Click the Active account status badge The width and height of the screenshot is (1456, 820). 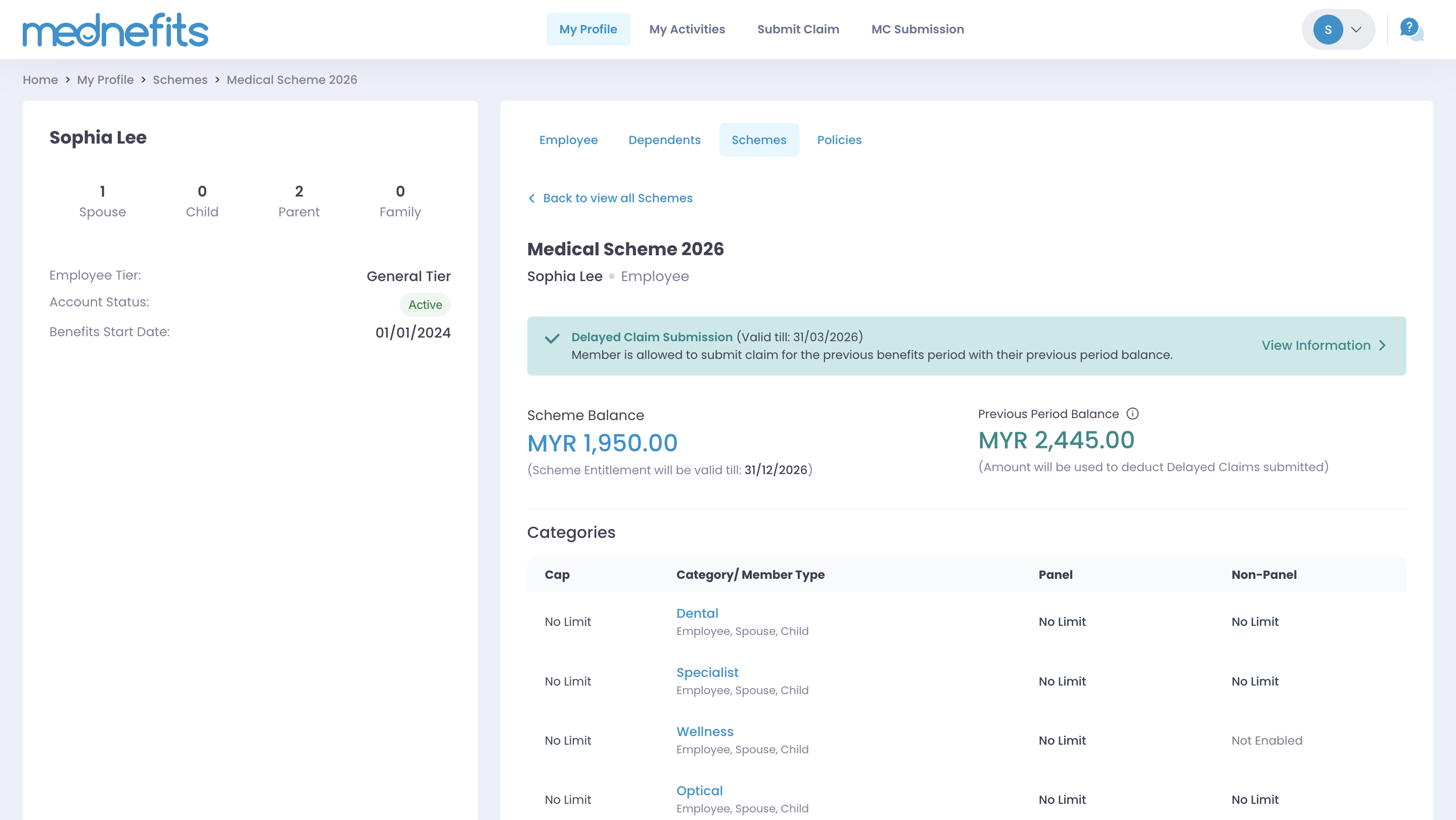(425, 305)
